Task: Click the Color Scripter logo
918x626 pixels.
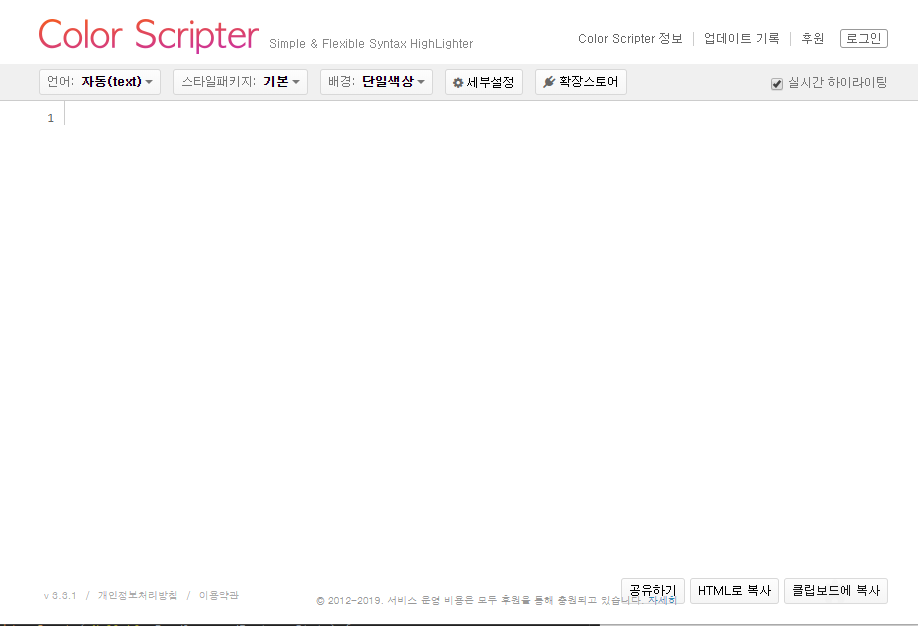Action: (148, 36)
